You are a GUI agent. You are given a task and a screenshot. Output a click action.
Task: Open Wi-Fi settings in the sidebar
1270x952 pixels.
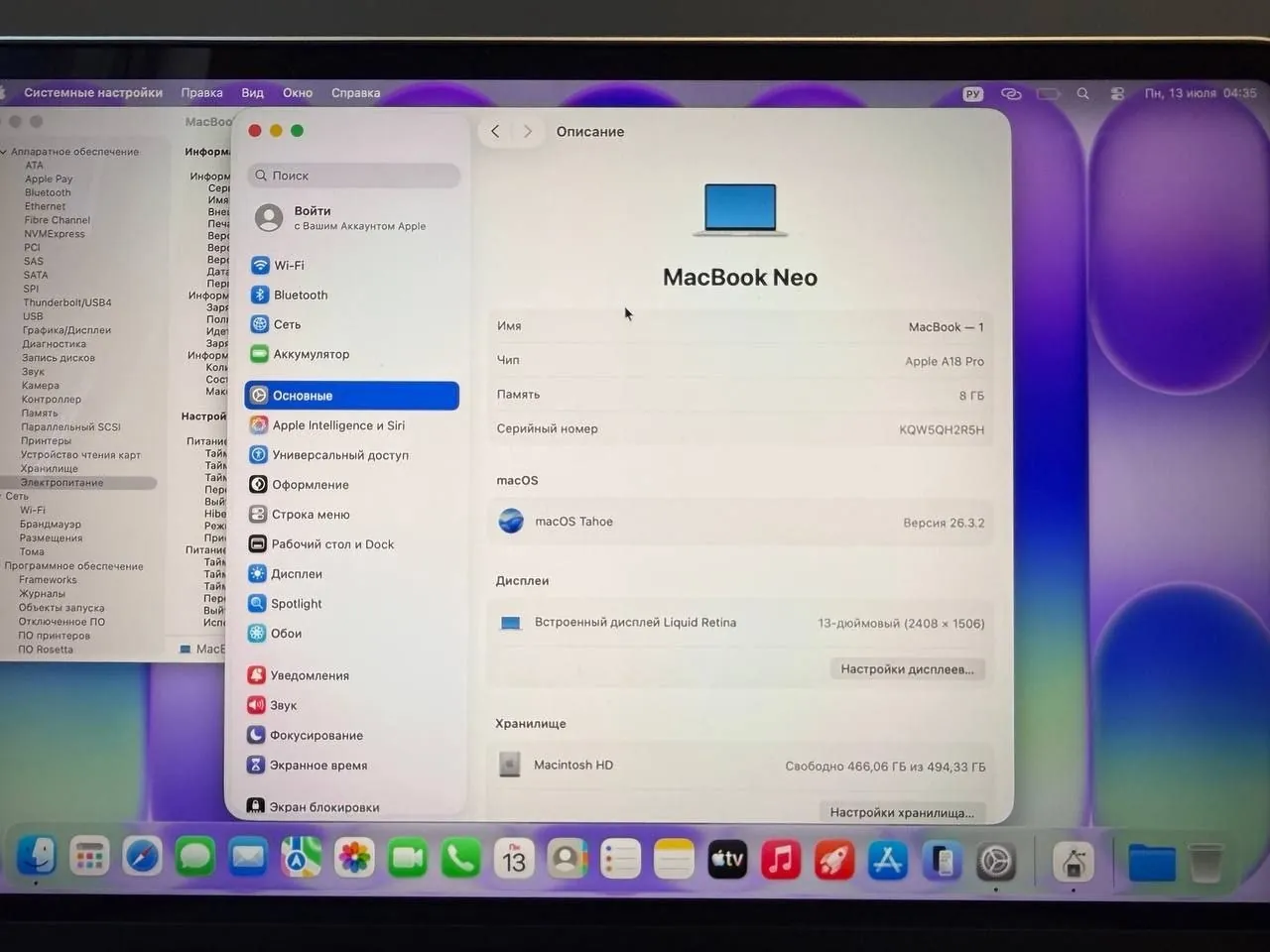coord(352,265)
